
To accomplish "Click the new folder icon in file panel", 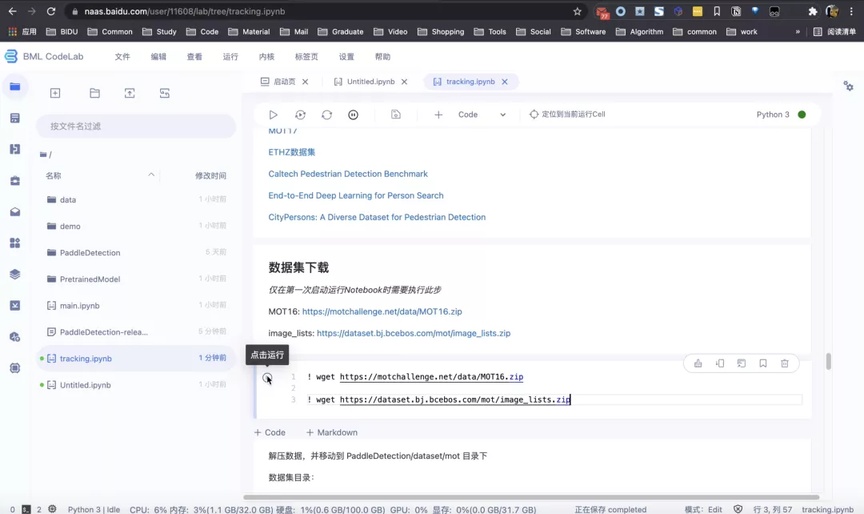I will tap(95, 93).
